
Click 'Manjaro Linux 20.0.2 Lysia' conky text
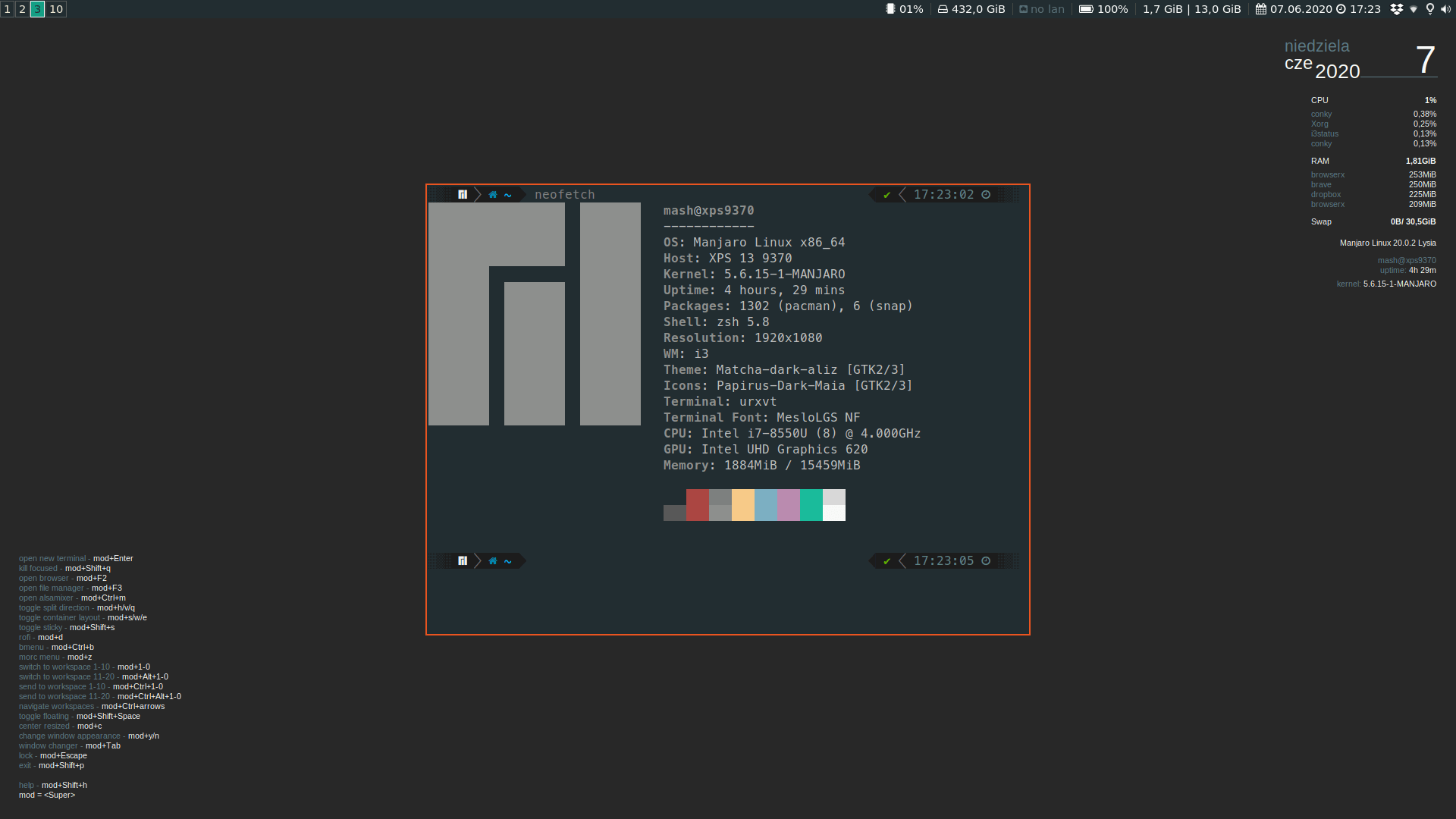tap(1388, 243)
